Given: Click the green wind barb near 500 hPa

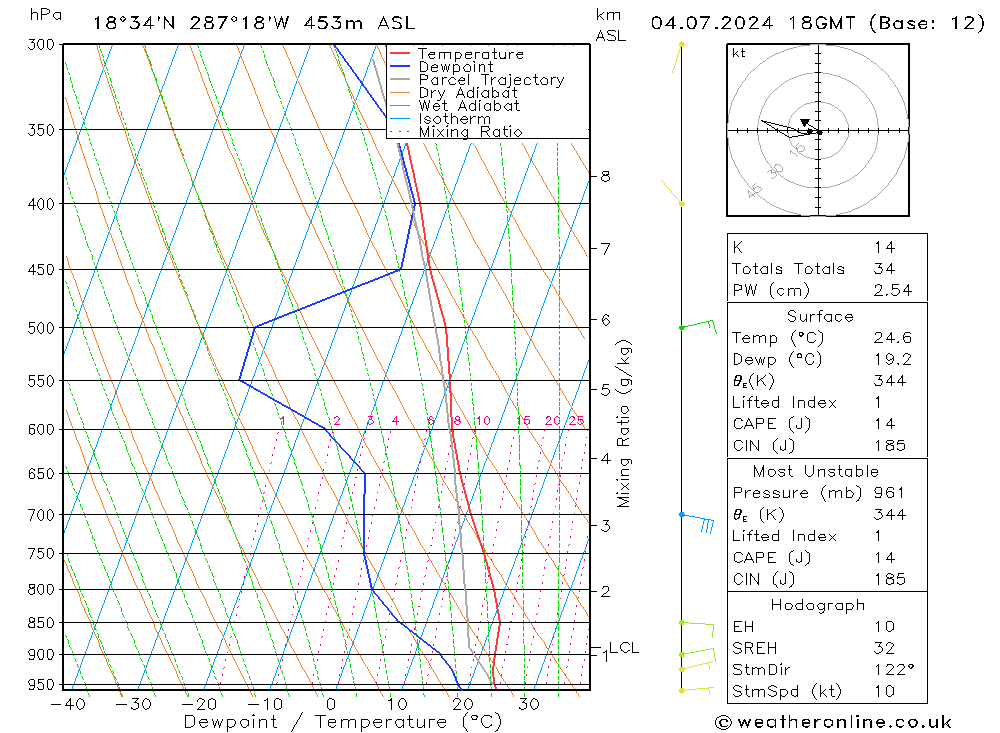Looking at the screenshot, I should click(698, 326).
